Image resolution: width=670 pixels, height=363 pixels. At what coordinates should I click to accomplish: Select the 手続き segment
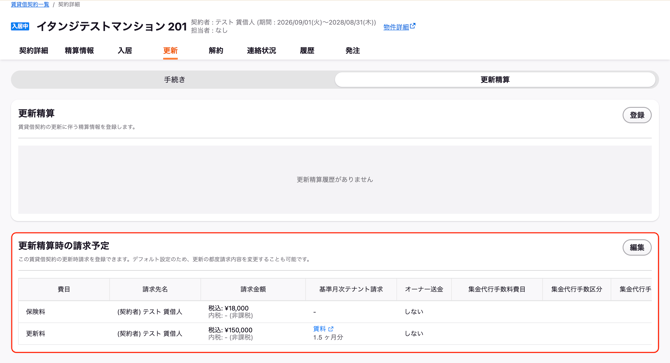pos(174,80)
